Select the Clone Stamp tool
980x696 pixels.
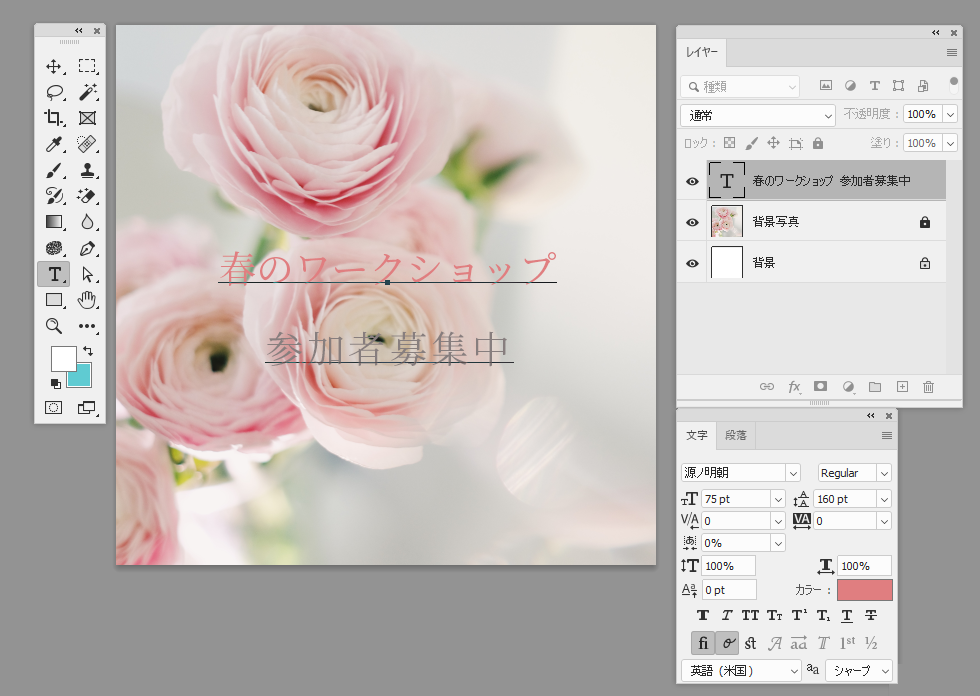click(x=87, y=170)
